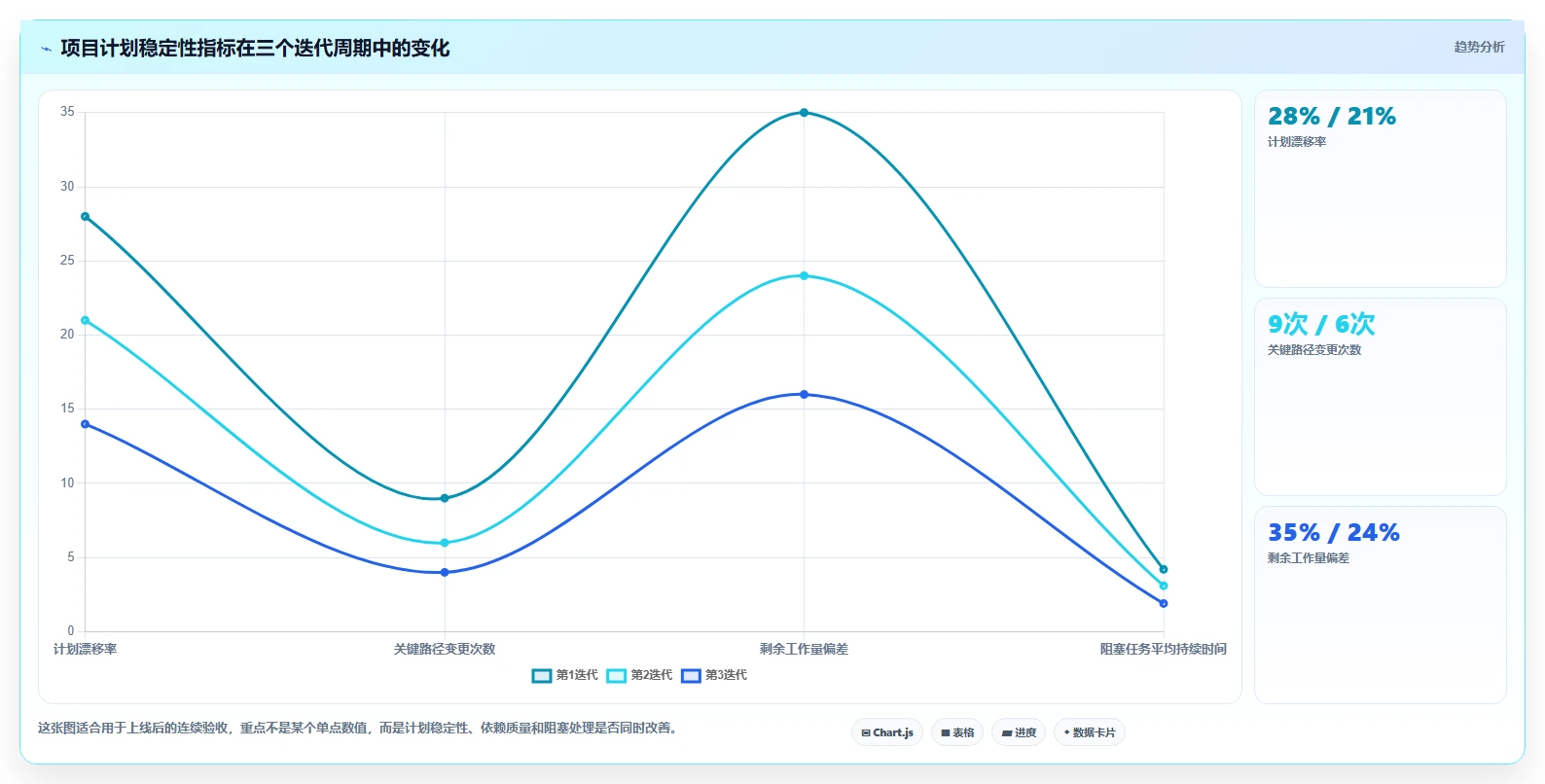Select the 第2迭代 阻塞任务平均持续时间 point
The height and width of the screenshot is (784, 1545).
pos(1164,586)
